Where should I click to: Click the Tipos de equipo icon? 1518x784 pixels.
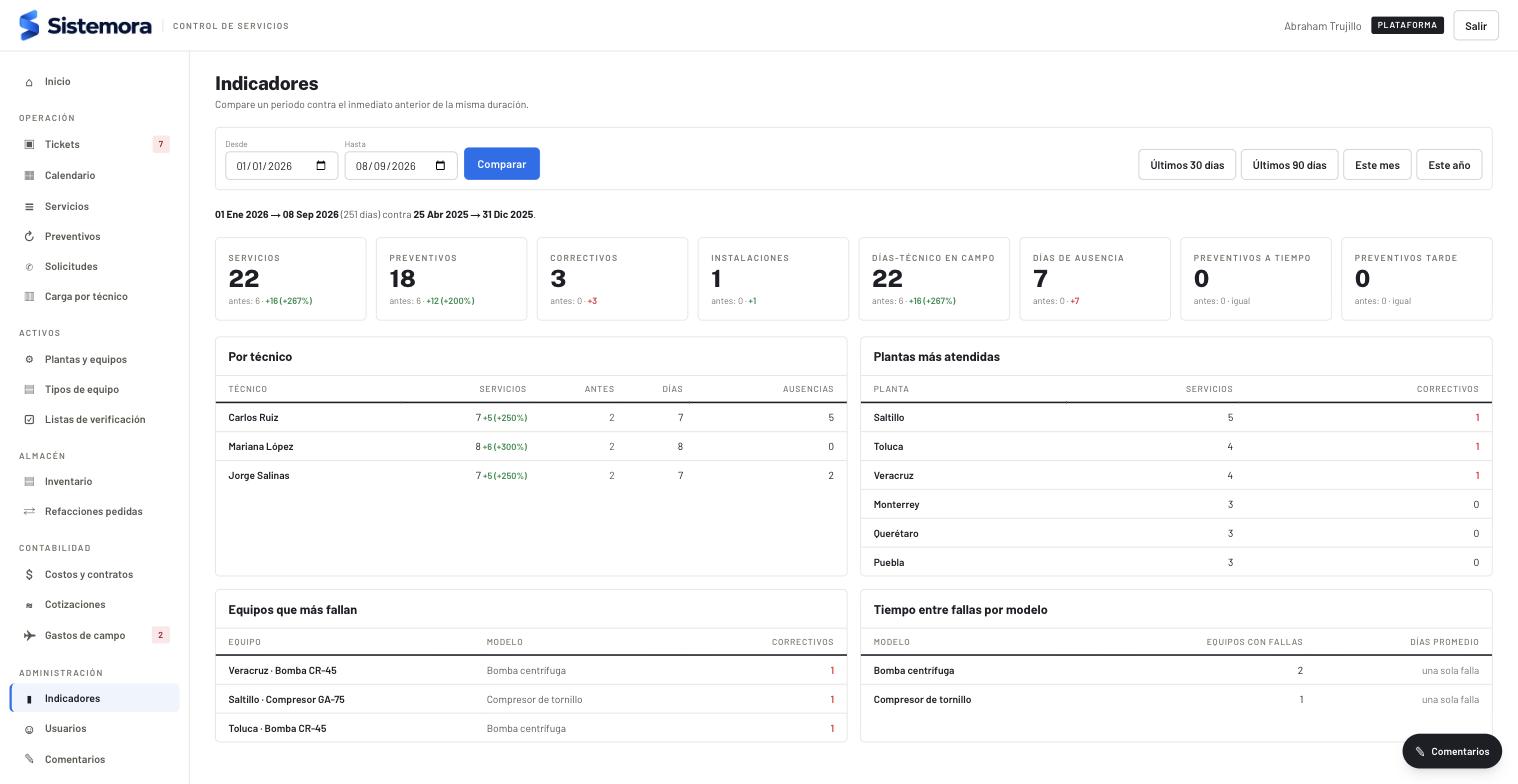(29, 390)
